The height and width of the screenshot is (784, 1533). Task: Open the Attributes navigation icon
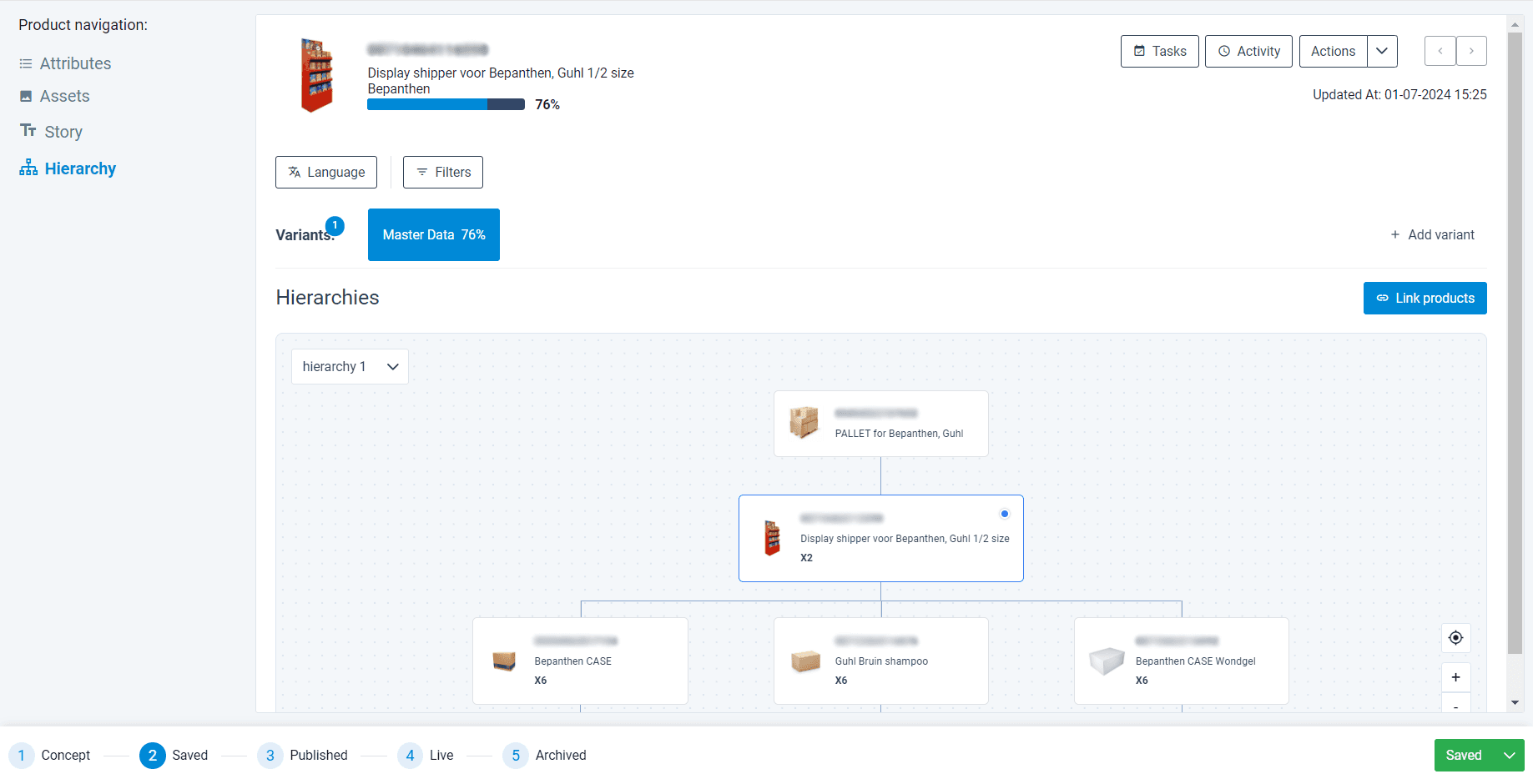tap(28, 63)
